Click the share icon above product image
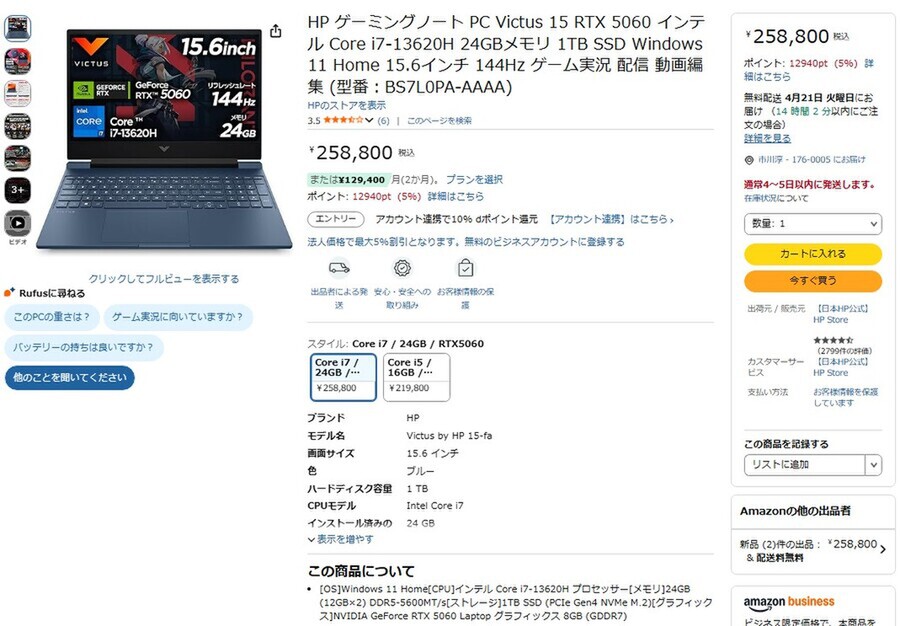Image resolution: width=900 pixels, height=626 pixels. pos(276,31)
